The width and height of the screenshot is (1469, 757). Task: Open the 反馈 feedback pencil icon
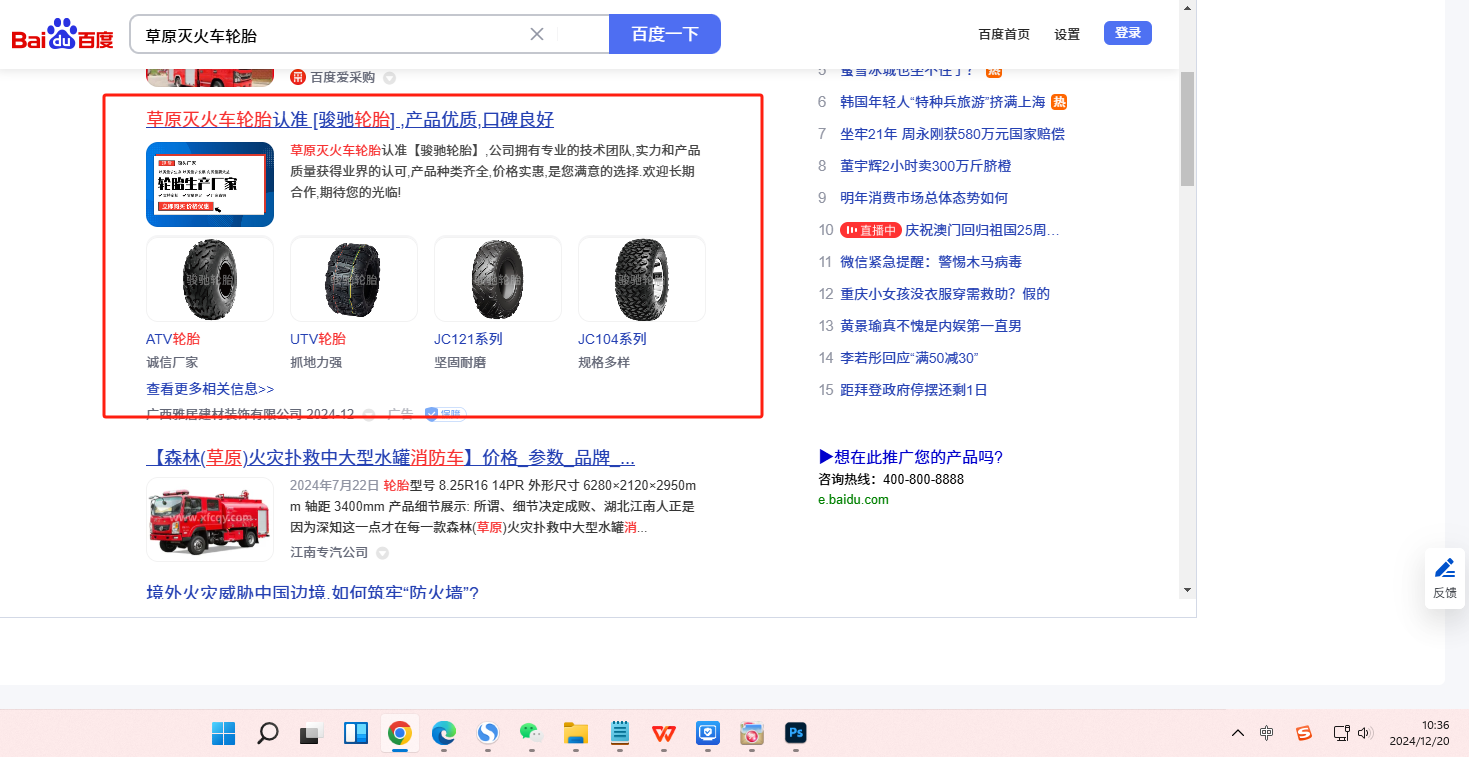tap(1444, 569)
